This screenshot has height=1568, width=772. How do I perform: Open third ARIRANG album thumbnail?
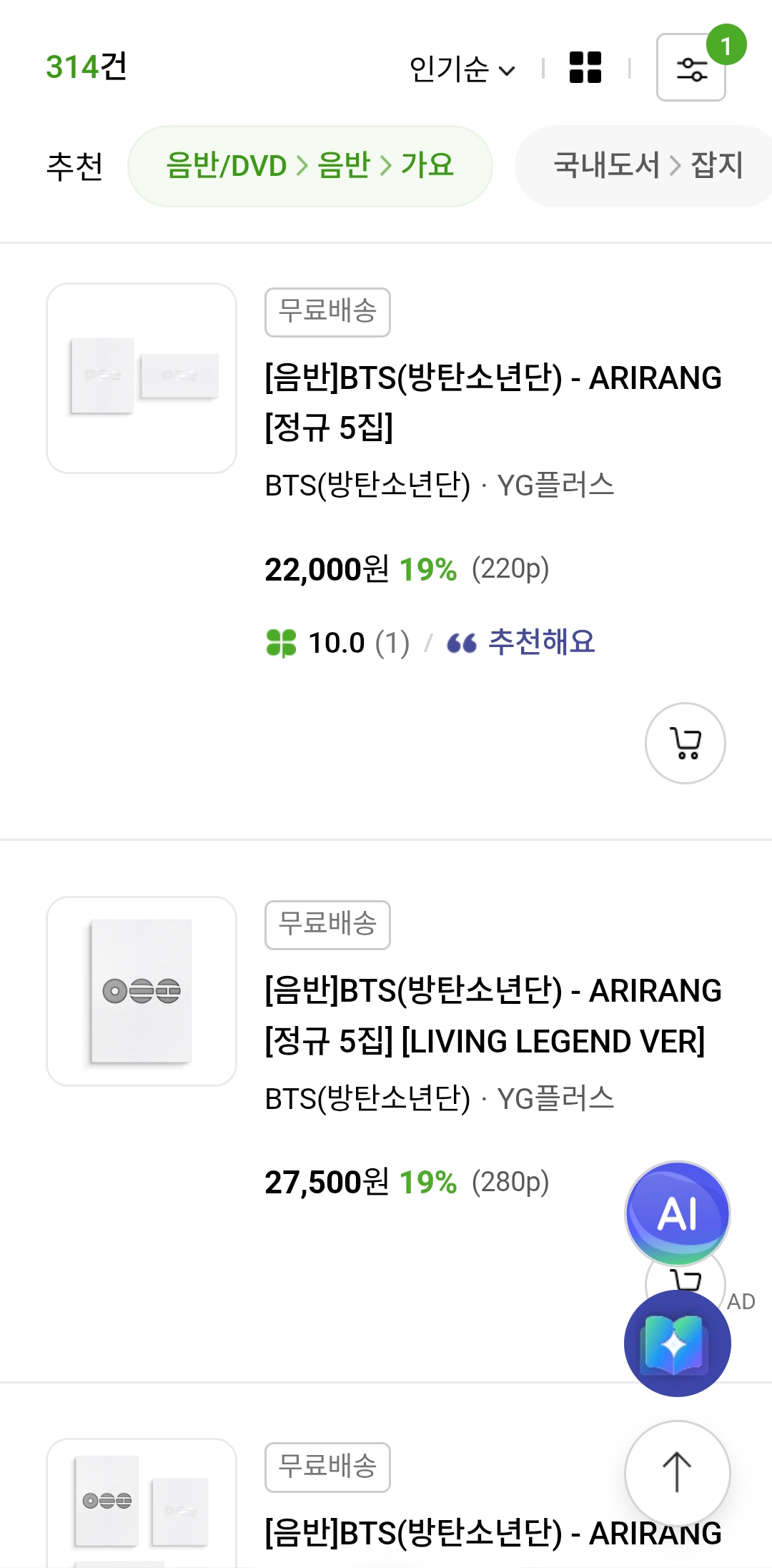[x=142, y=1502]
